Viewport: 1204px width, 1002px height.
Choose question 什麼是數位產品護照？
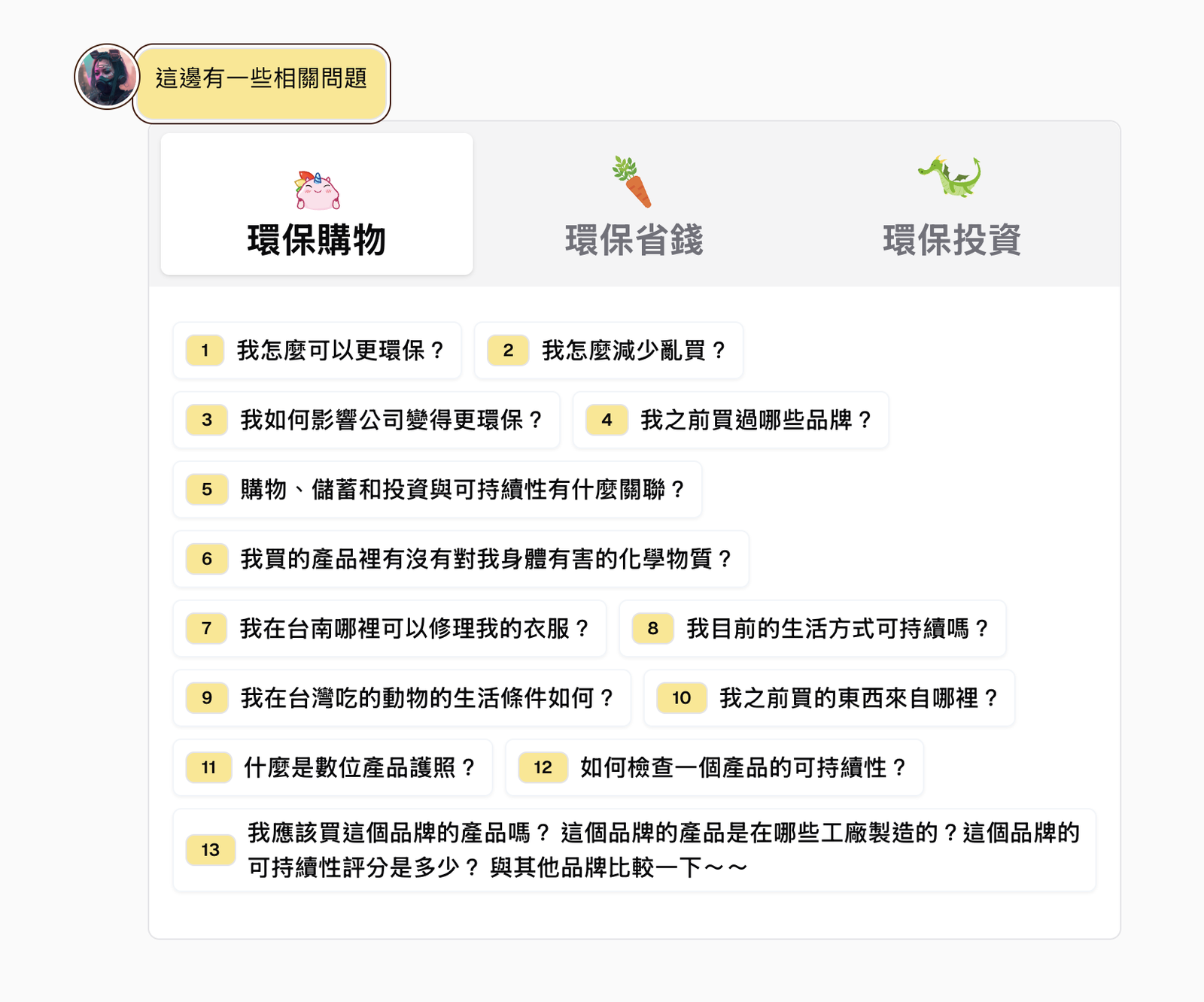(333, 768)
